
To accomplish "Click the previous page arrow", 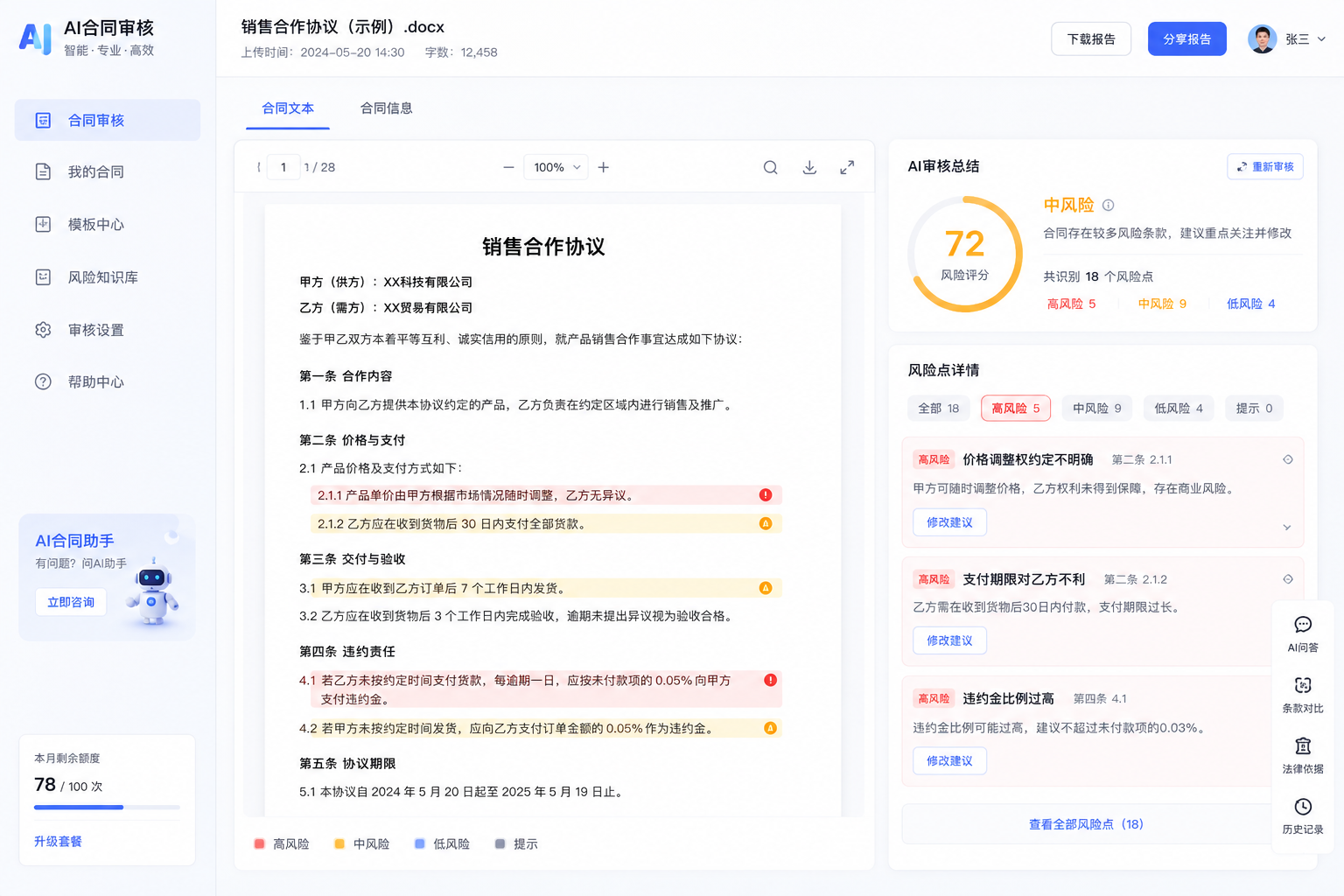I will click(x=258, y=167).
